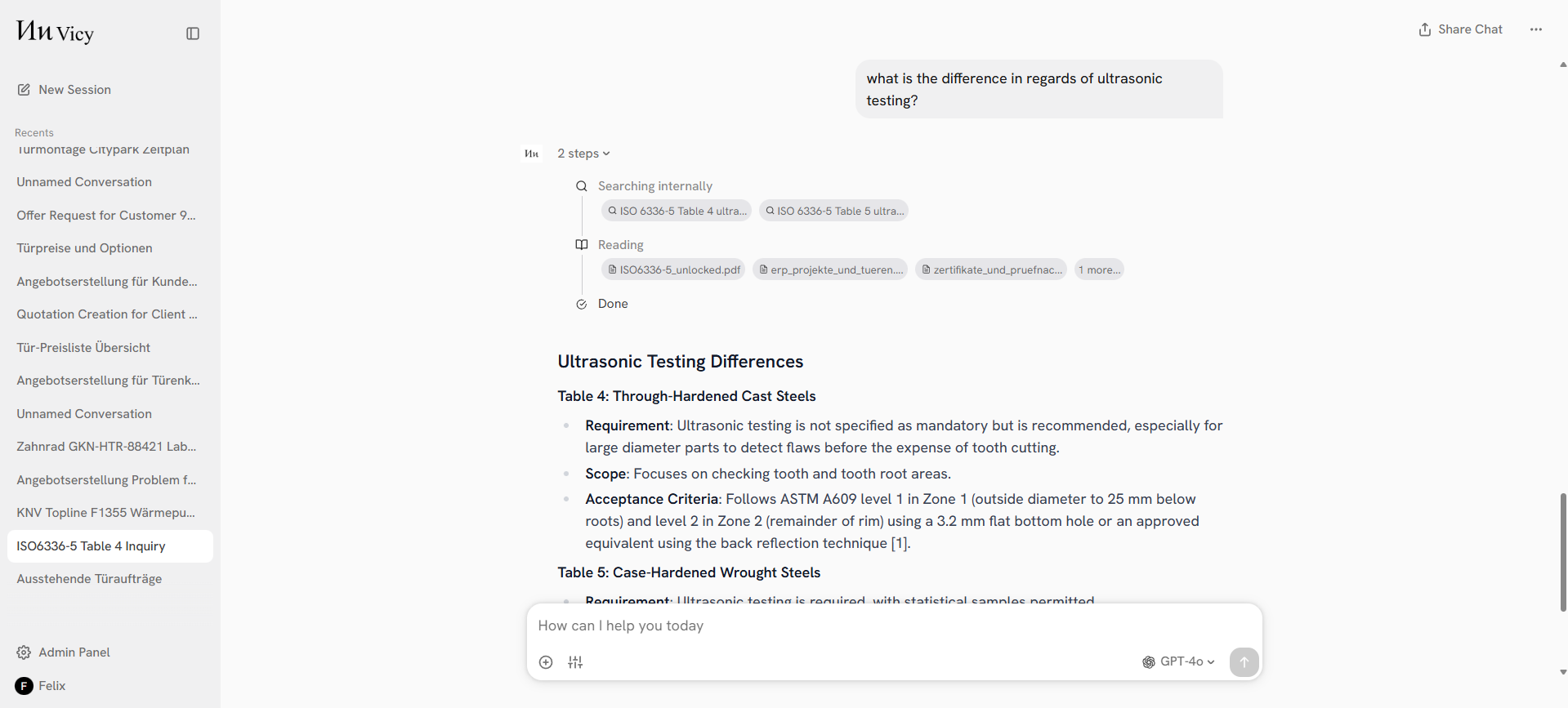Click the plus attachment icon in input

click(x=546, y=662)
